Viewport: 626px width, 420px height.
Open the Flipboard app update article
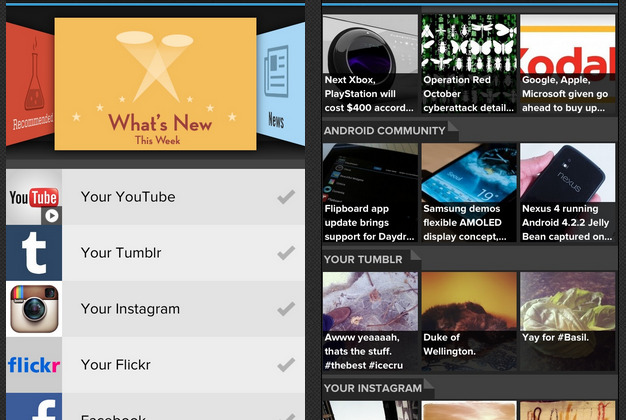click(370, 193)
